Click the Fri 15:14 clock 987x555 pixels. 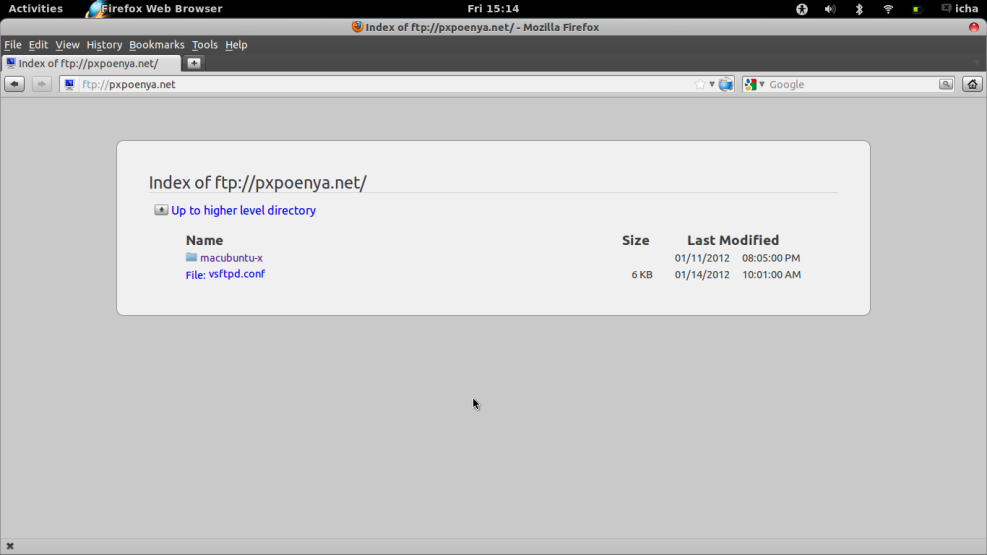tap(493, 9)
